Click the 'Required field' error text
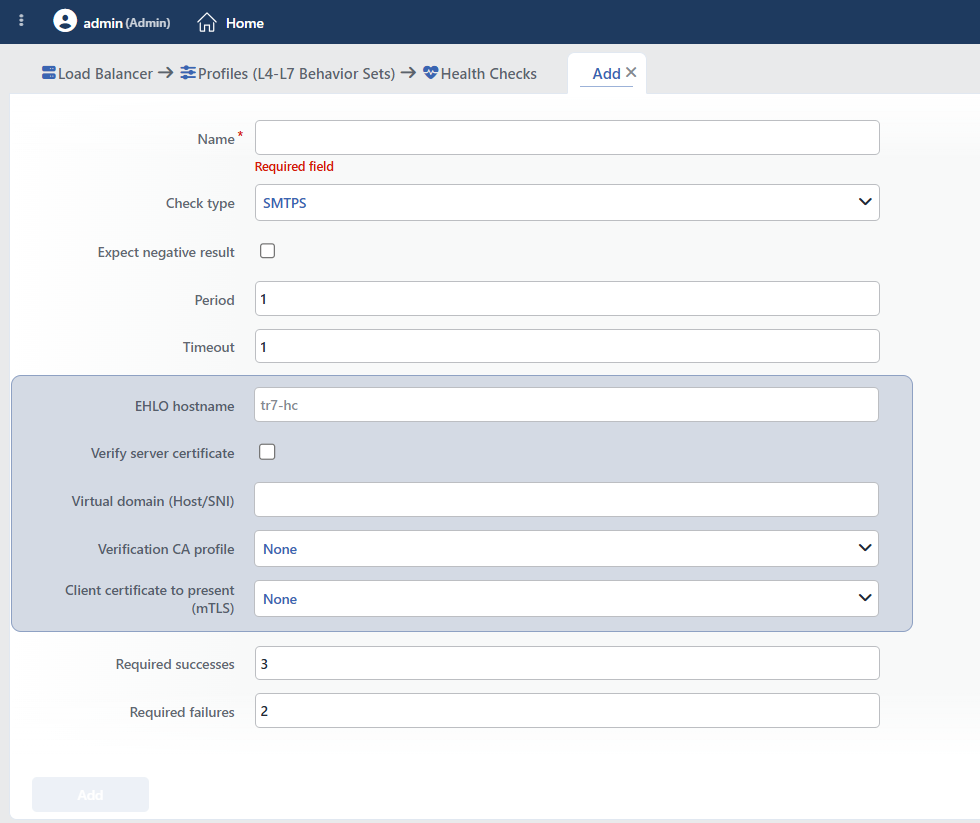Viewport: 980px width, 823px height. pyautogui.click(x=294, y=166)
